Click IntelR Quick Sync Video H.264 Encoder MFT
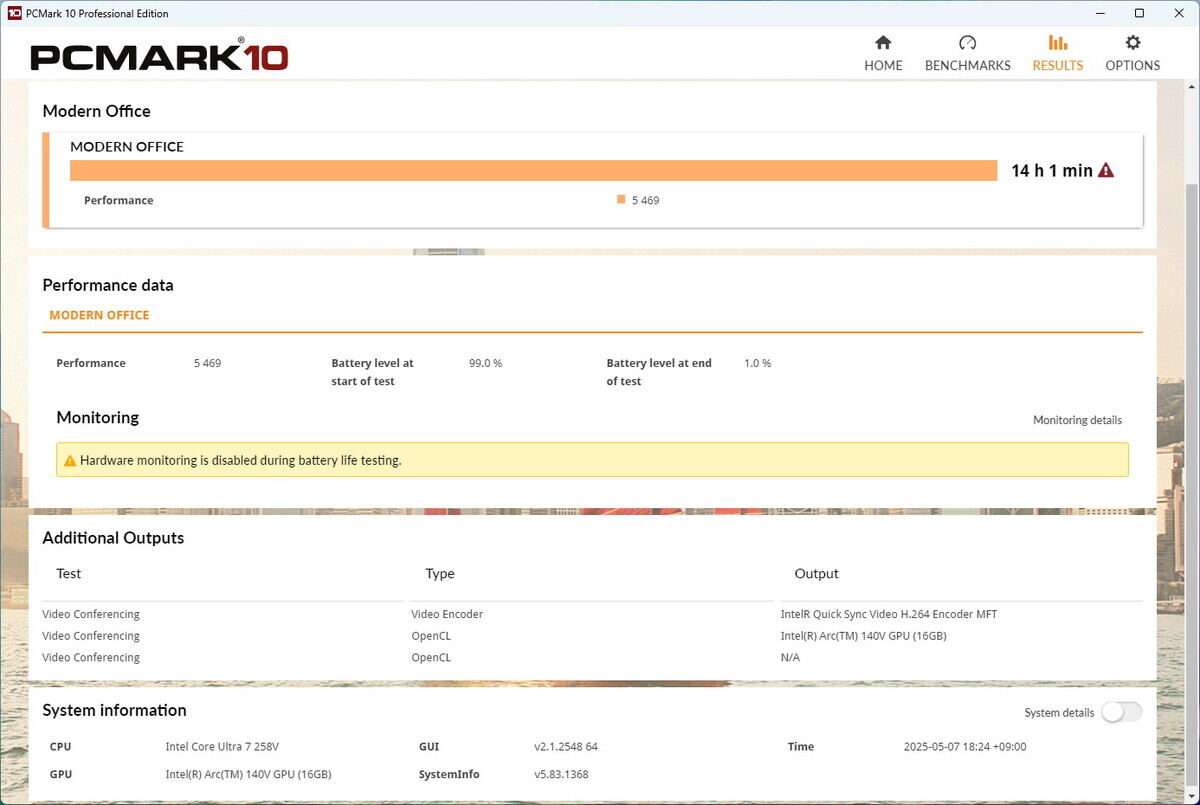The height and width of the screenshot is (805, 1200). point(889,614)
